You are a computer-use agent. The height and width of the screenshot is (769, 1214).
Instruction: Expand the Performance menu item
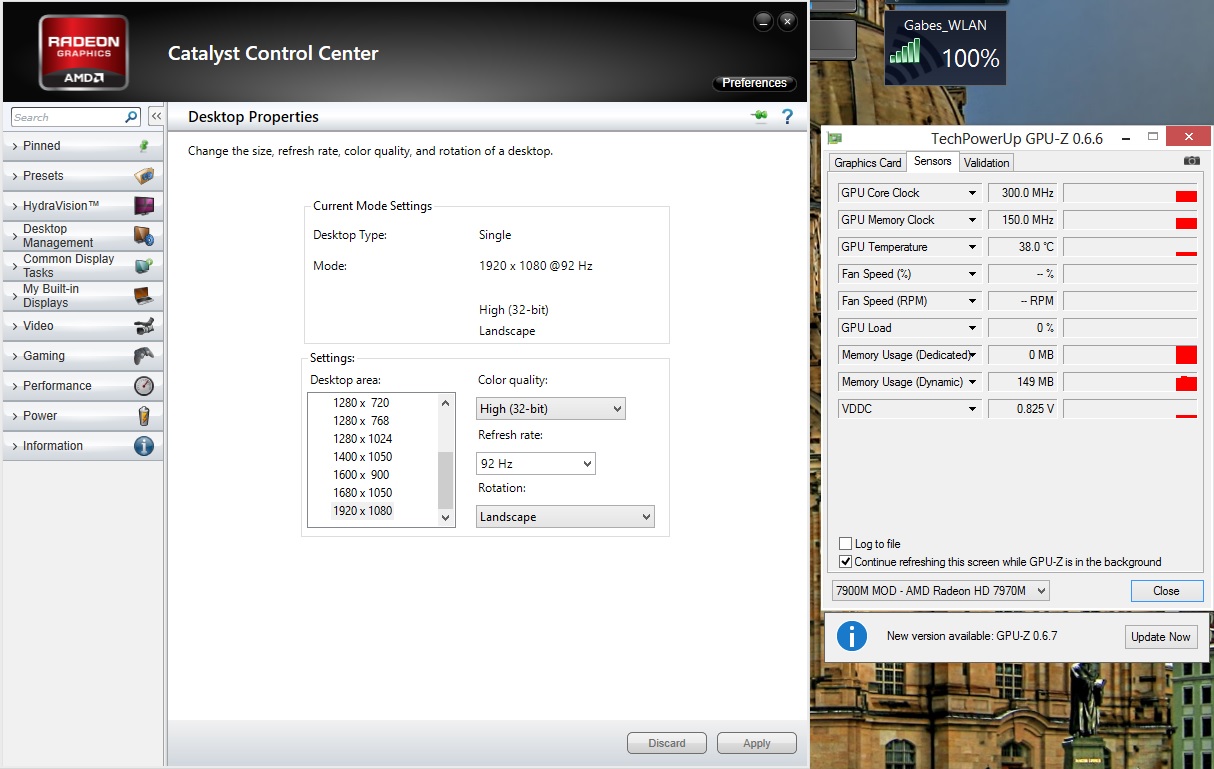[x=83, y=386]
